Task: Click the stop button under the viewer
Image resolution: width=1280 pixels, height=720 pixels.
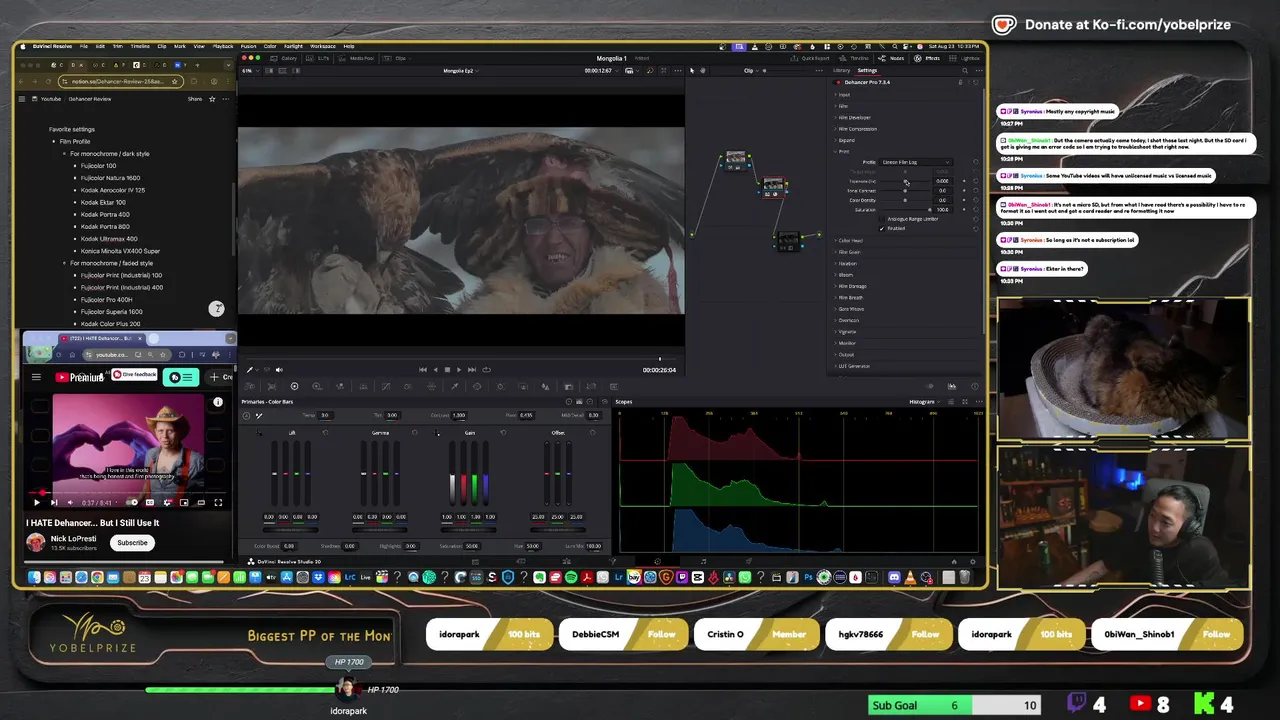Action: coord(446,370)
